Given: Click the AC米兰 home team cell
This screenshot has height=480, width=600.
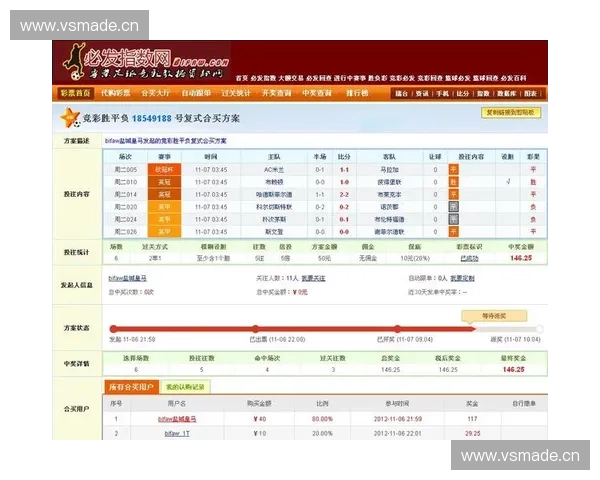Looking at the screenshot, I should (274, 170).
